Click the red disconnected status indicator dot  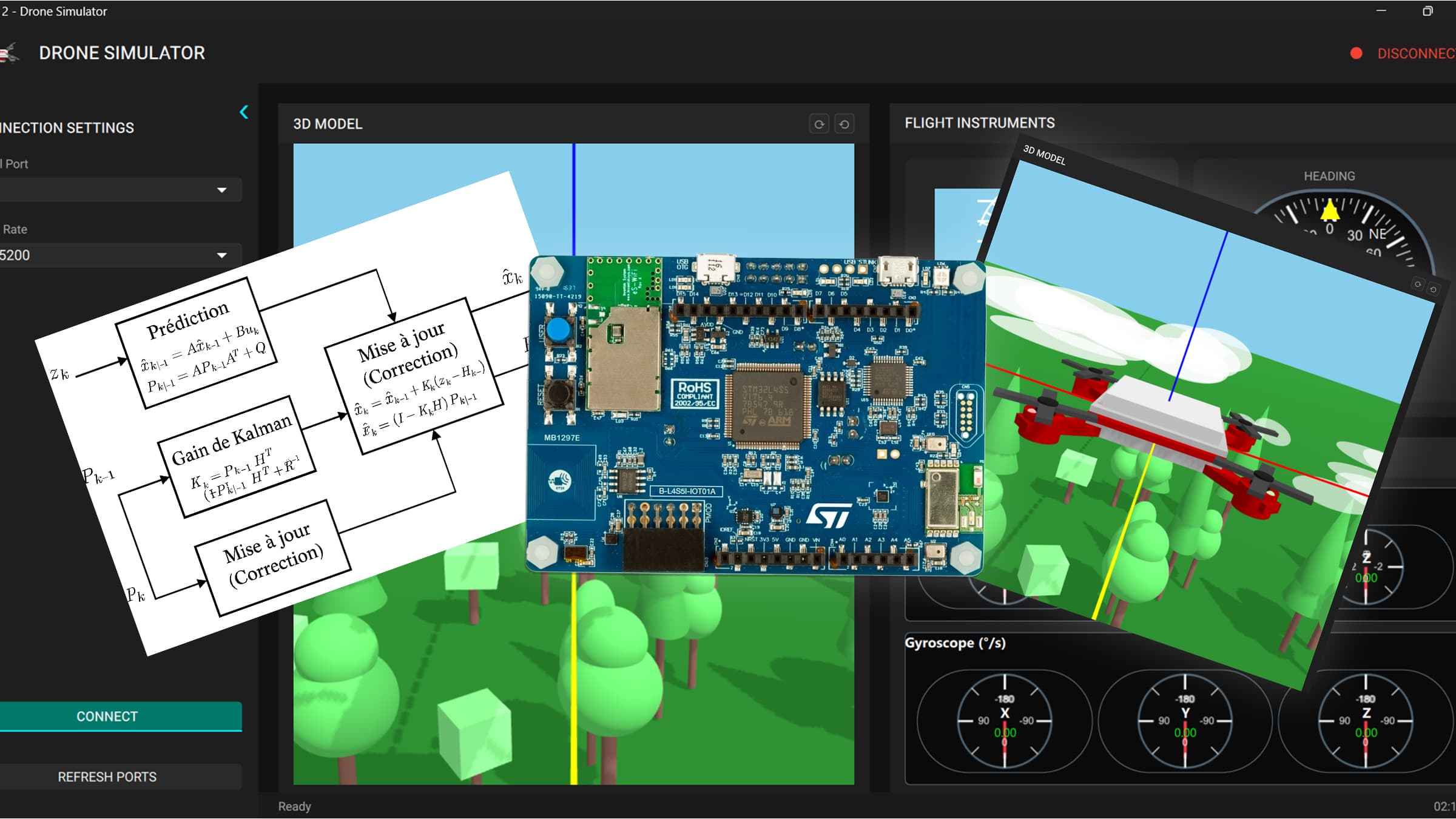pos(1357,53)
